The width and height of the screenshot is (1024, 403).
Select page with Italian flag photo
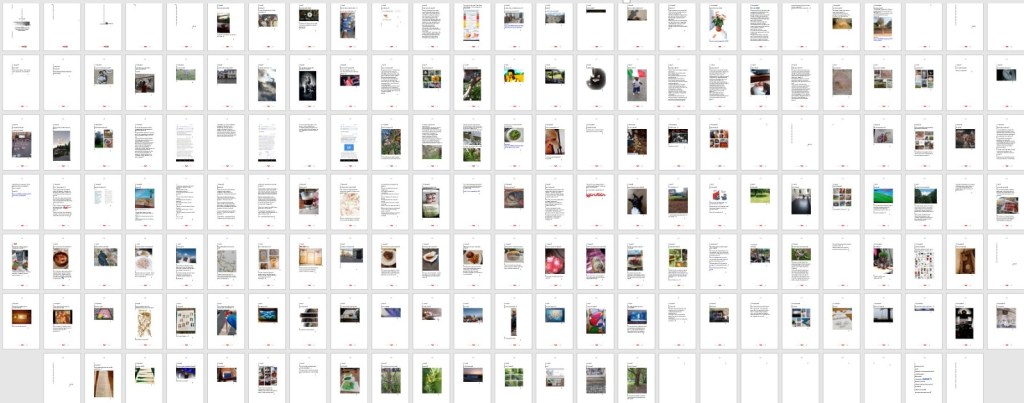(636, 81)
